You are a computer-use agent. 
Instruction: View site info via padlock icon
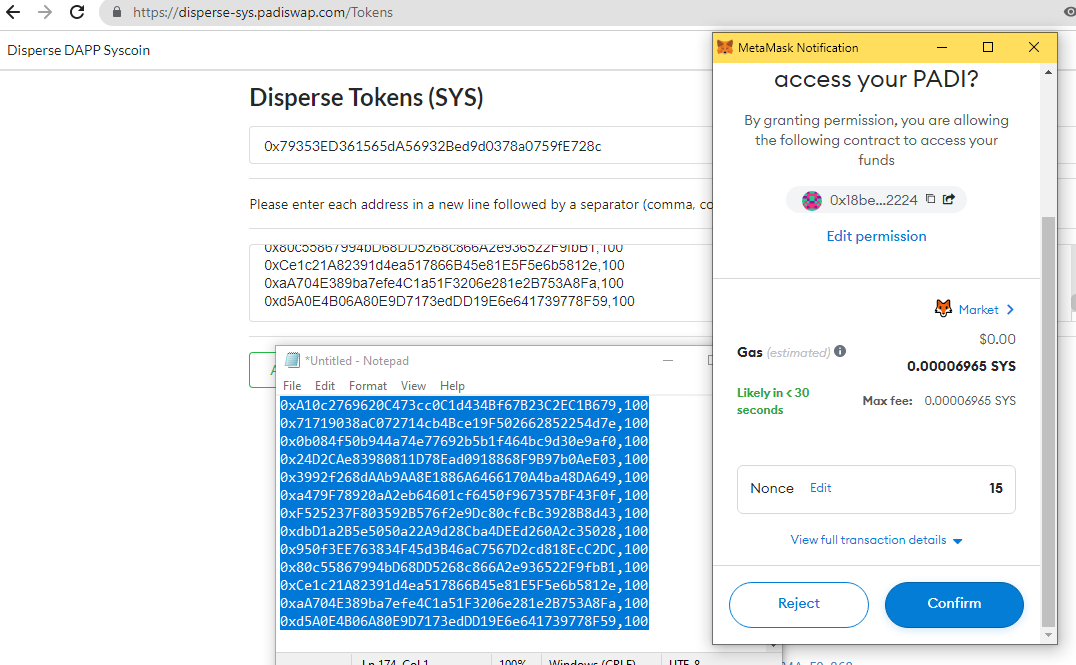coord(117,12)
